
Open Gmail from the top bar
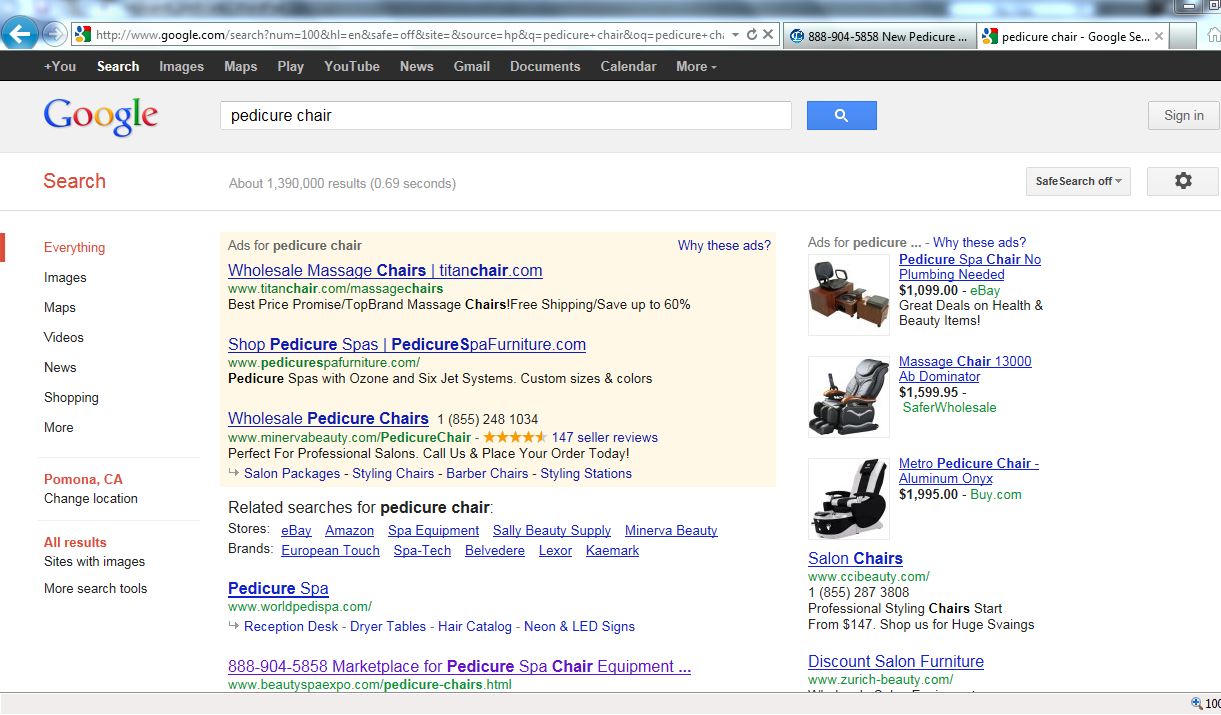(x=471, y=66)
